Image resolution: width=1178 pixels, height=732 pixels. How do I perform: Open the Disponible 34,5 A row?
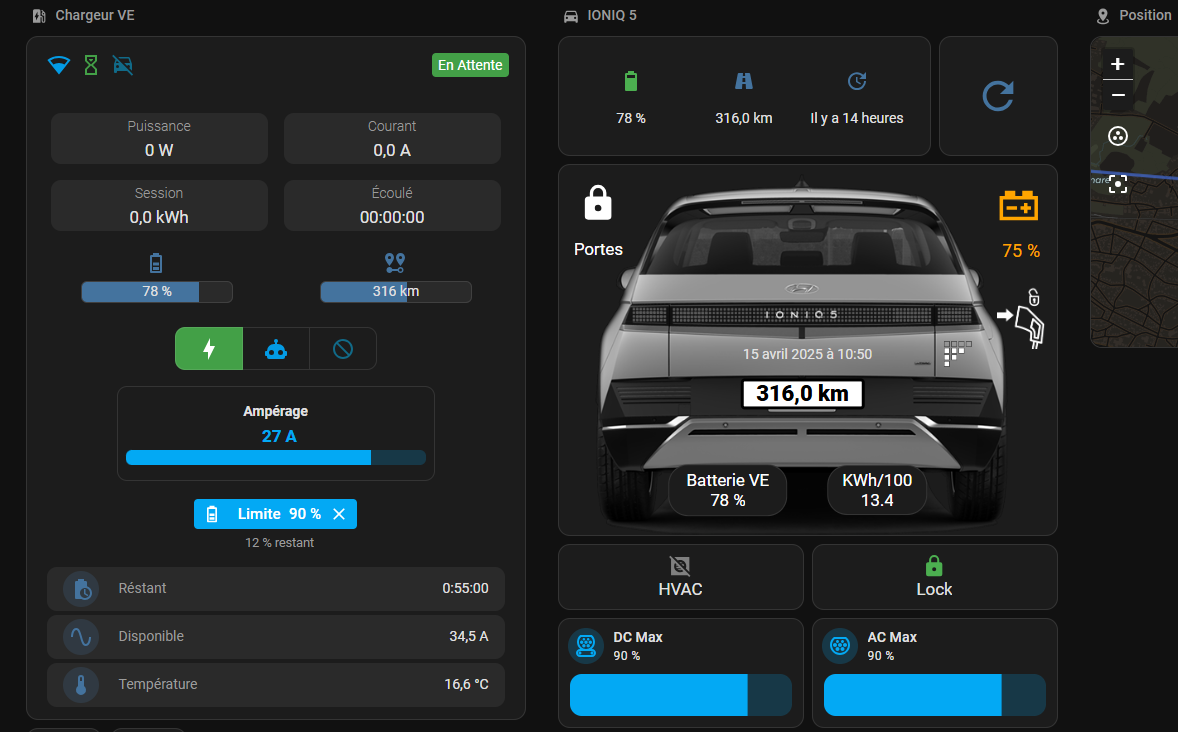click(x=276, y=637)
